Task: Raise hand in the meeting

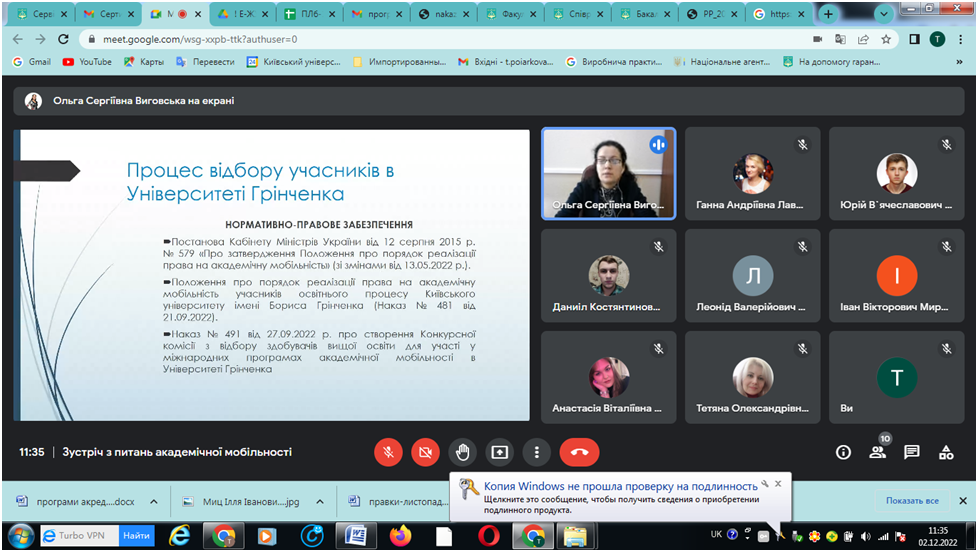Action: point(461,452)
